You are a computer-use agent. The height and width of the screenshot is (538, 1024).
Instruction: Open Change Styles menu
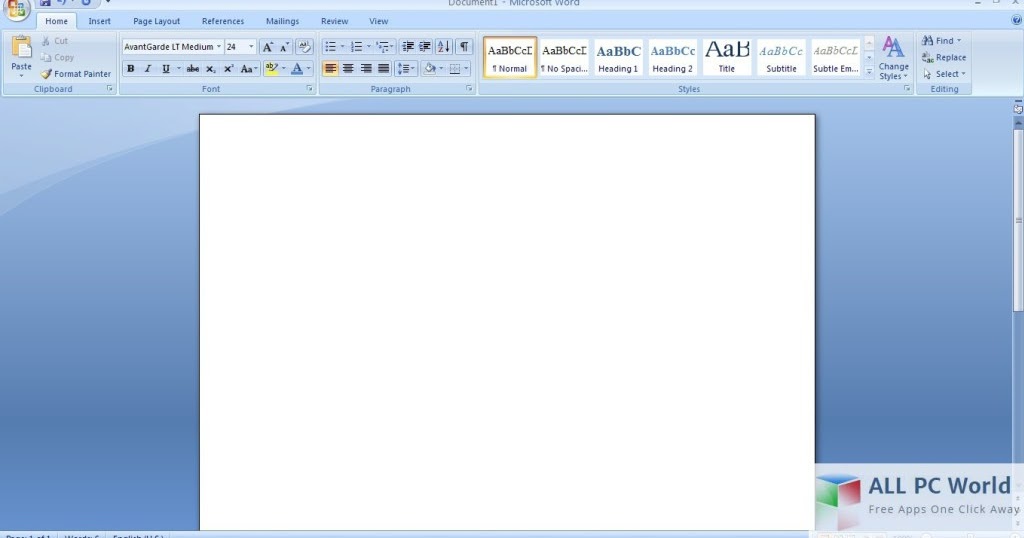tap(893, 58)
